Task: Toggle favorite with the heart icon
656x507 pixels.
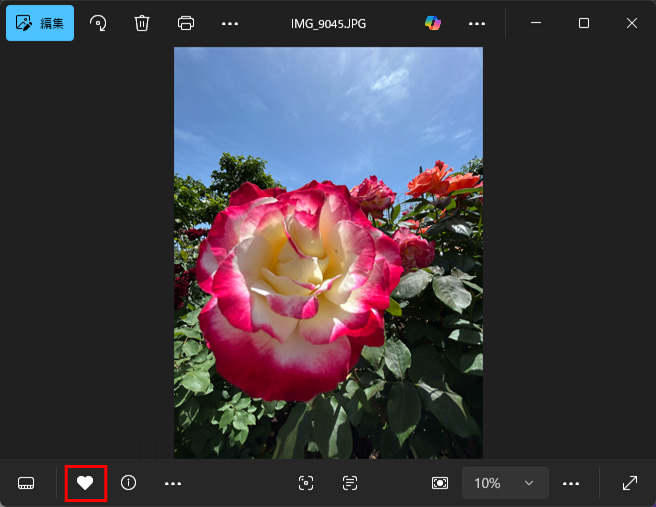Action: click(x=85, y=483)
